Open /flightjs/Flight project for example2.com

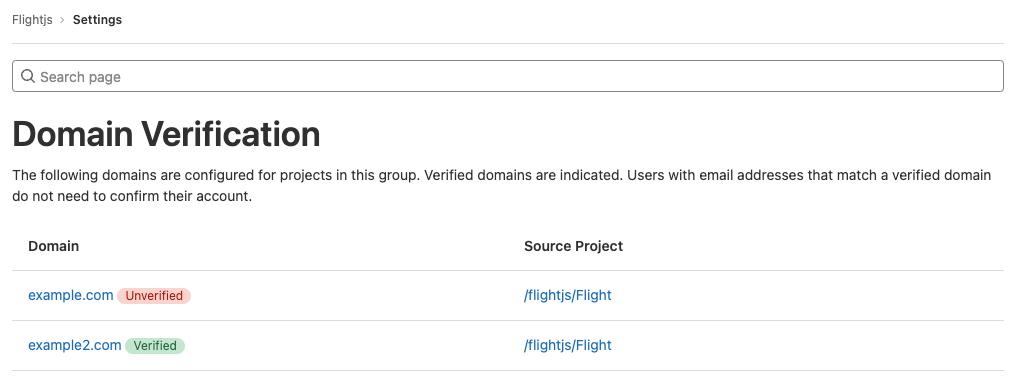tap(568, 345)
